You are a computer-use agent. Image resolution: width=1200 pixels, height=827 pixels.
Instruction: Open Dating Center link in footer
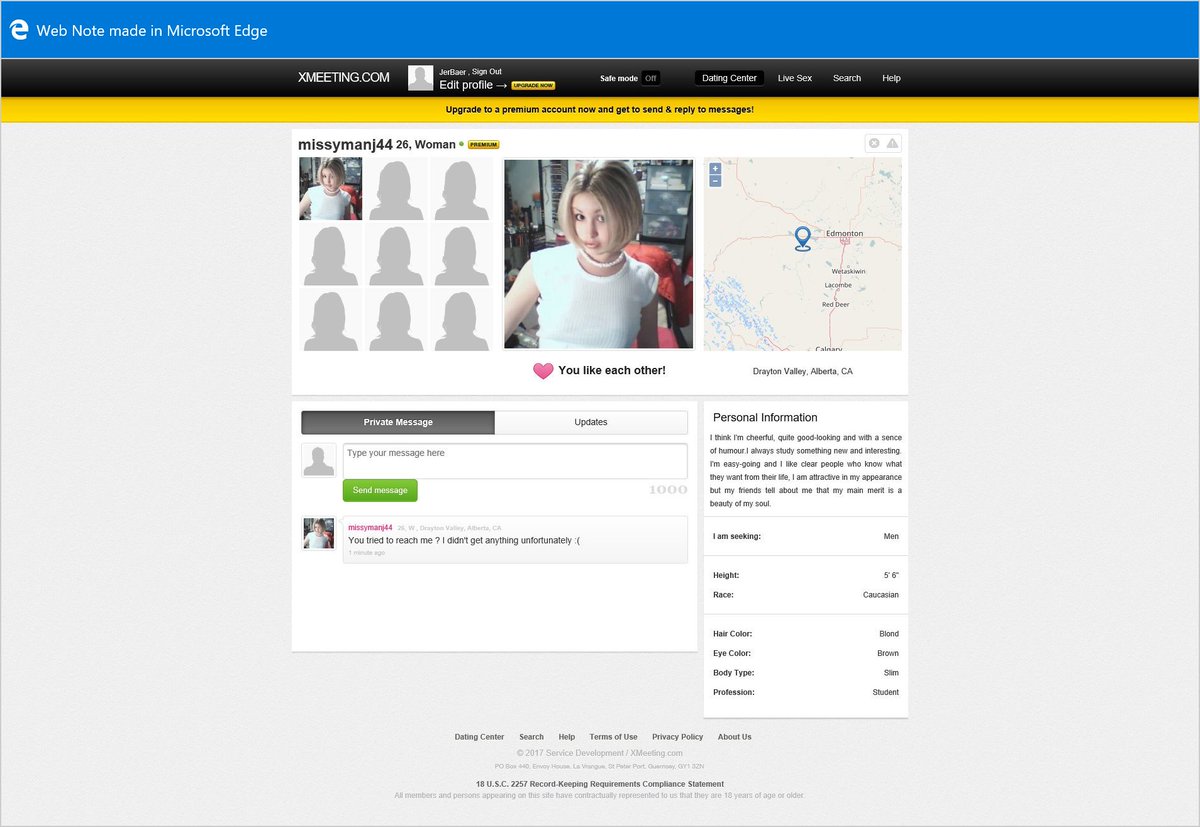pyautogui.click(x=479, y=737)
